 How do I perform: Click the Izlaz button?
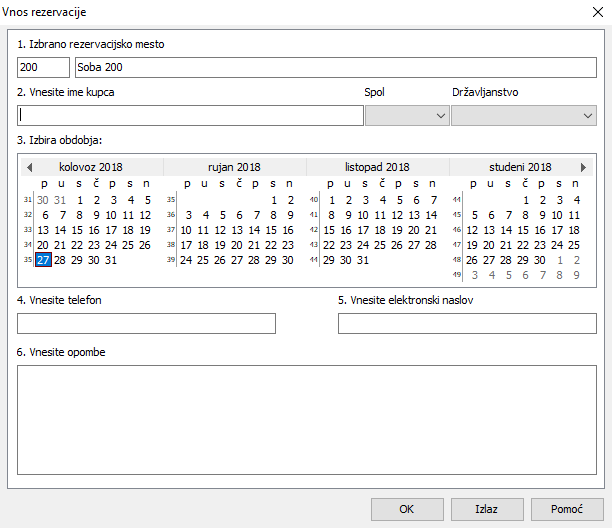[x=487, y=508]
